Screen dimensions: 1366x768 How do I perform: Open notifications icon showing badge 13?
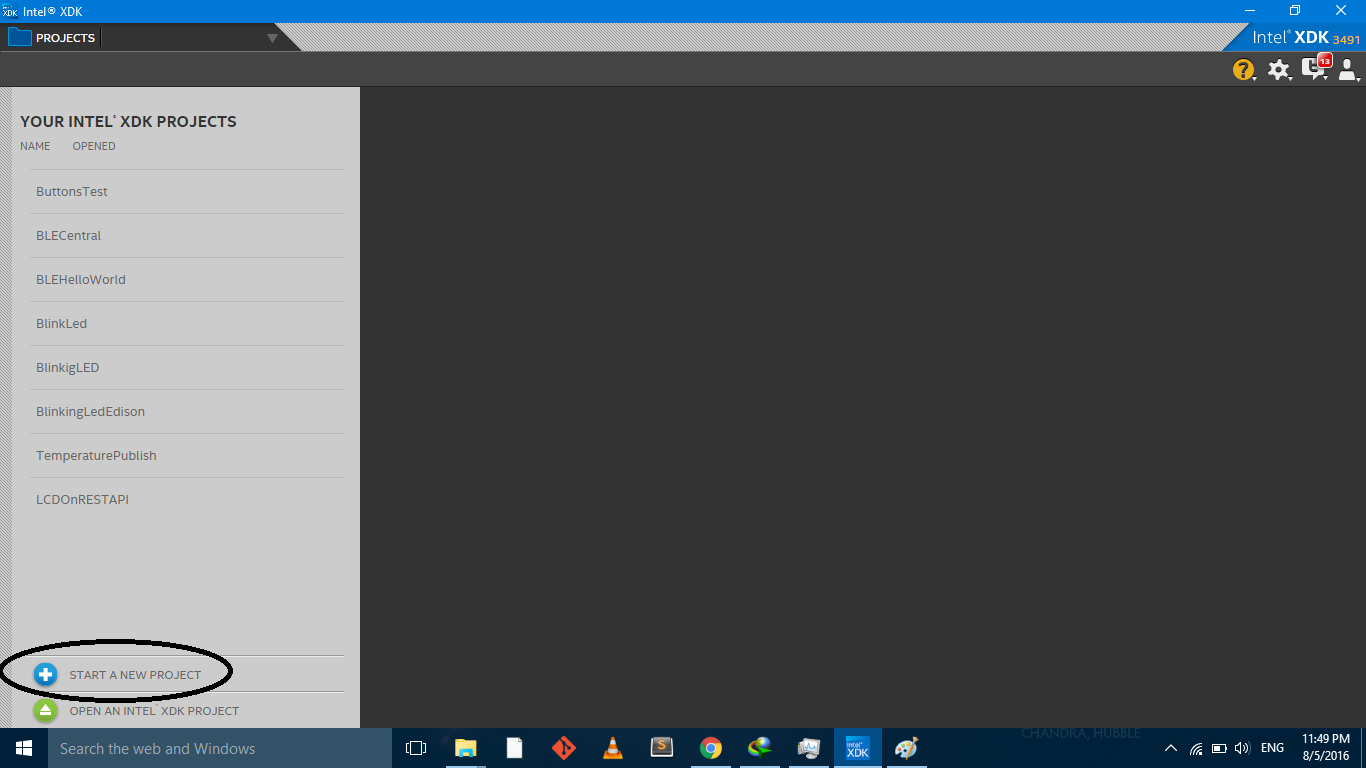[1315, 68]
